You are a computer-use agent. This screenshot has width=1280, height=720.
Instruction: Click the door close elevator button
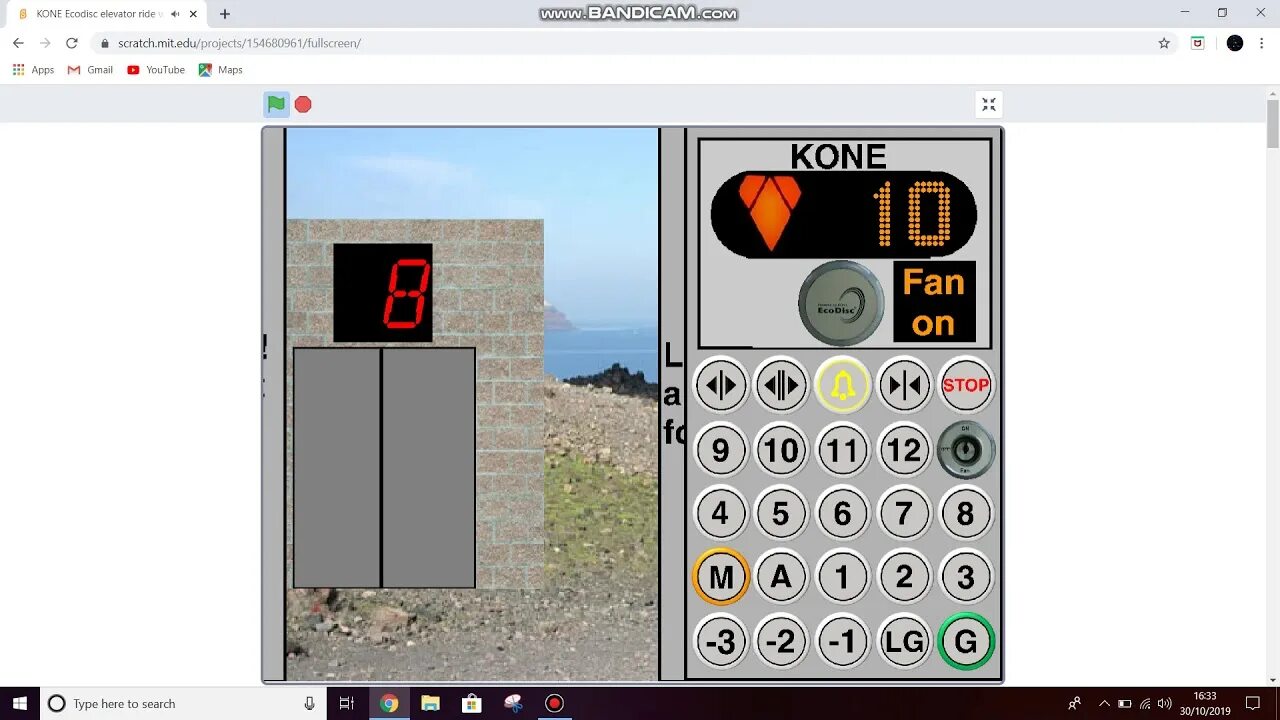tap(904, 385)
